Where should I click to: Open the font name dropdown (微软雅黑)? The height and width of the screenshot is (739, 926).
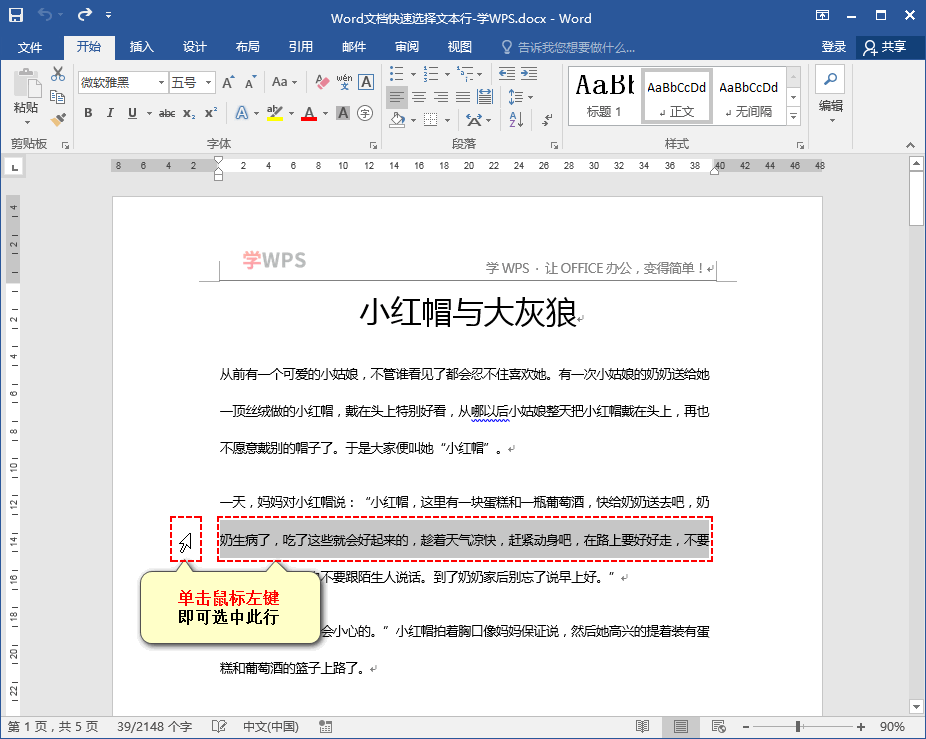coord(161,82)
